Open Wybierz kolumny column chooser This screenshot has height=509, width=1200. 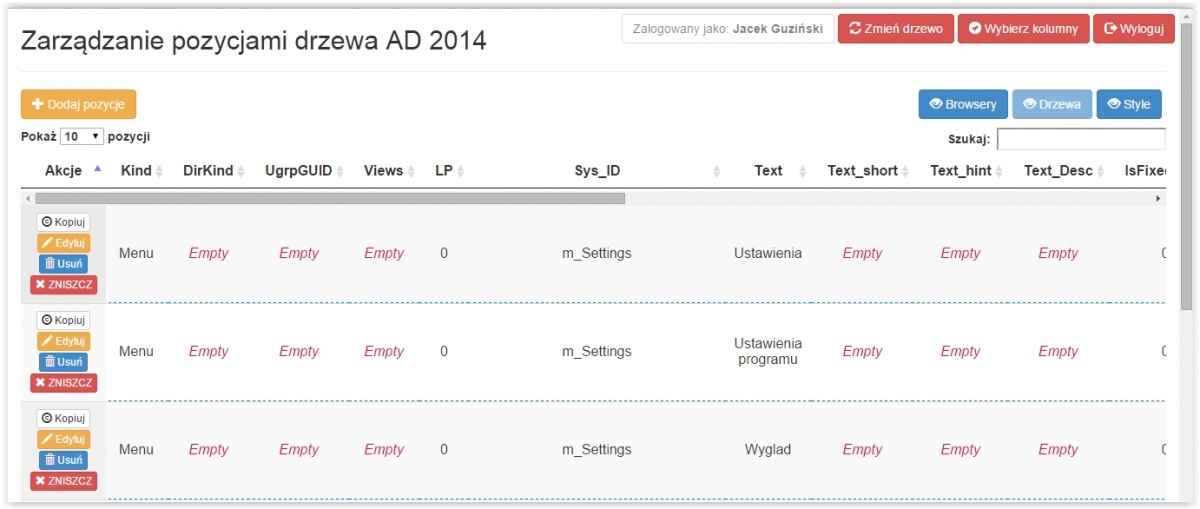[1023, 29]
